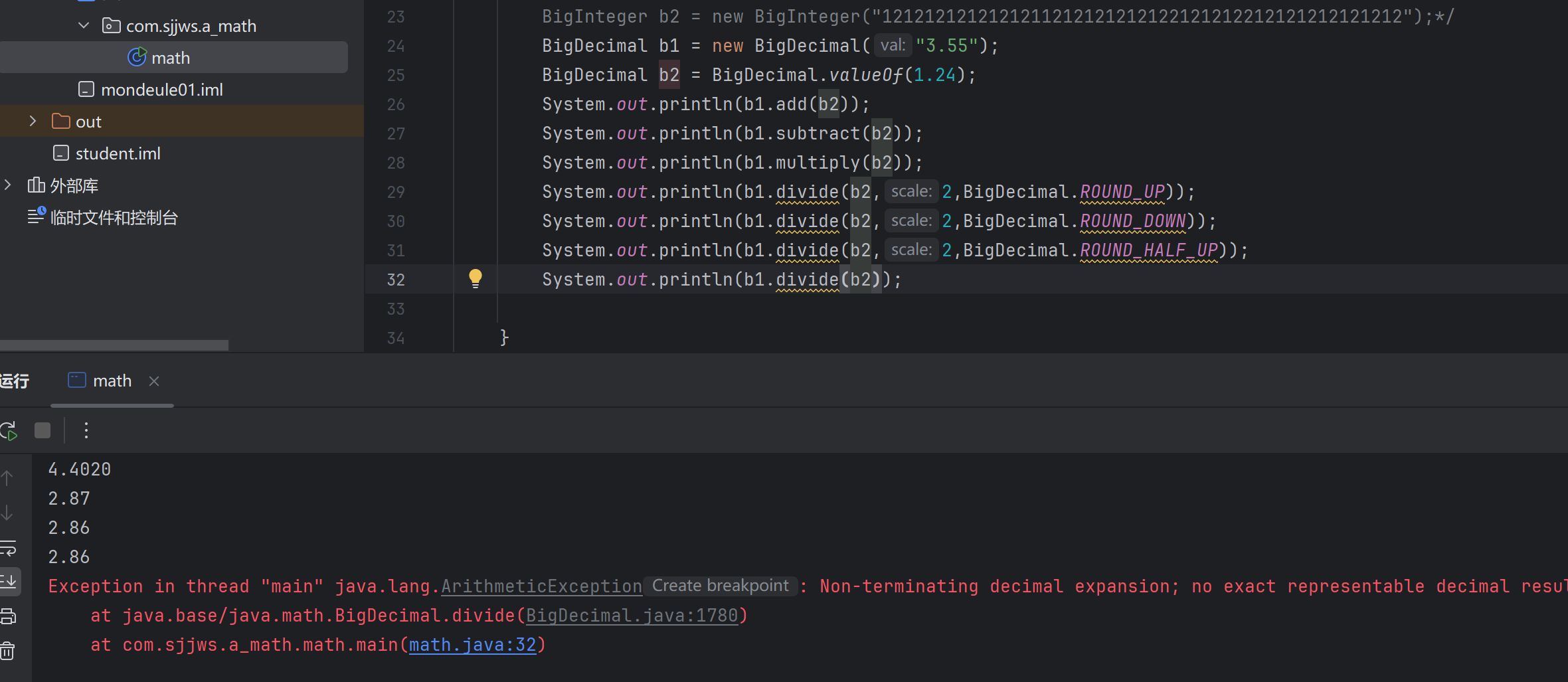Jump up the stack trace
The image size is (1568, 682).
point(7,477)
